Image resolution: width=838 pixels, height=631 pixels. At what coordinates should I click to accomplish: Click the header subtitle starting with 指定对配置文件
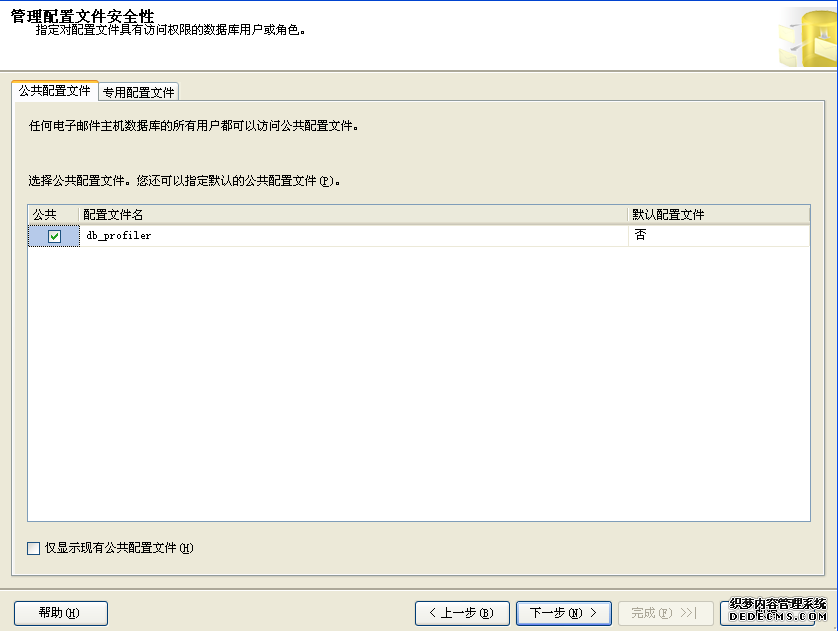(170, 31)
